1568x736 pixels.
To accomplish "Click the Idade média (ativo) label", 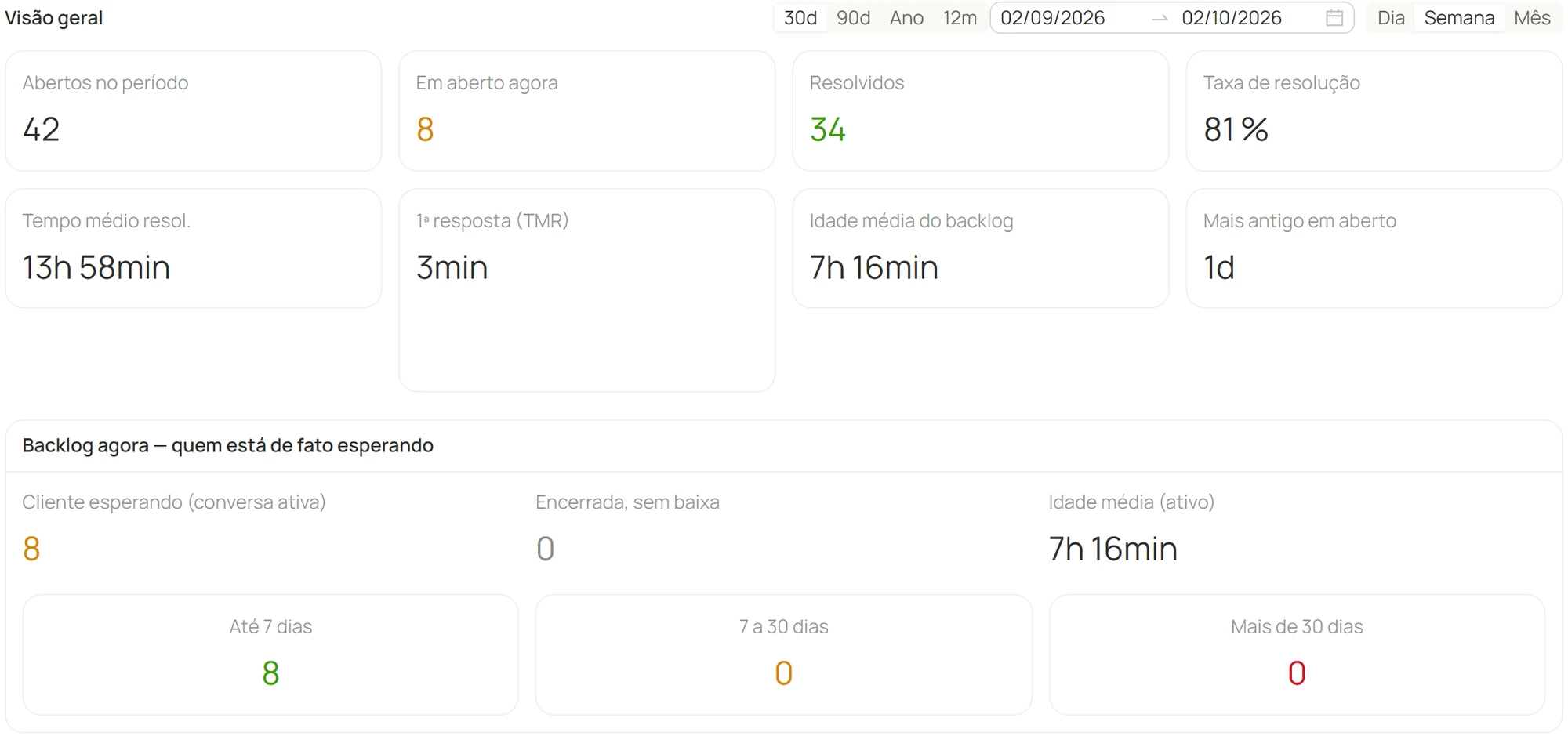I will tap(1131, 502).
